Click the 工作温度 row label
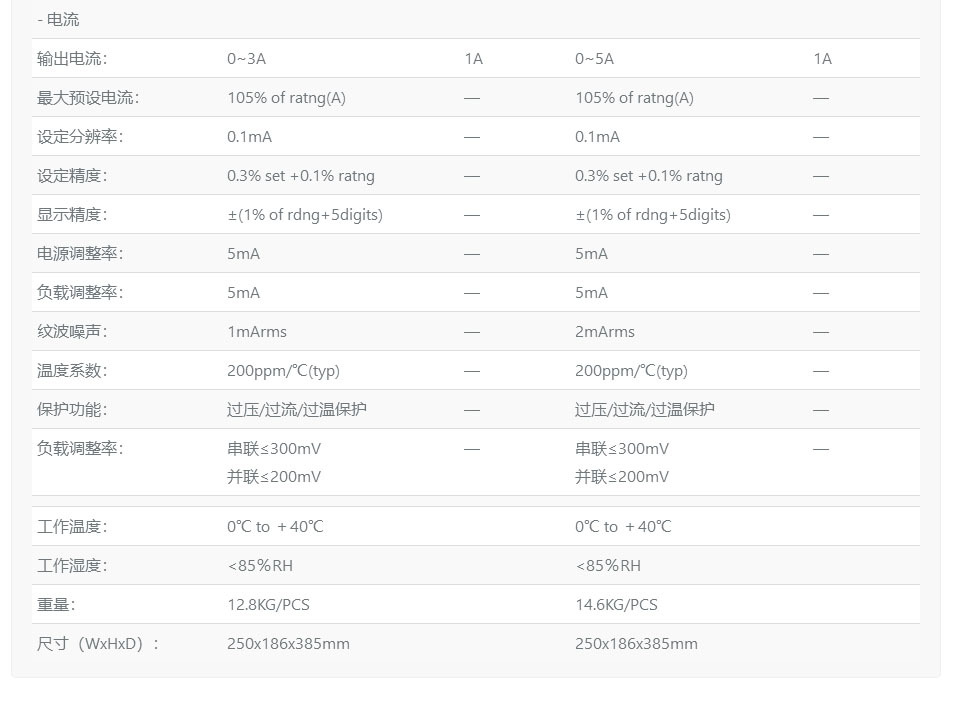Viewport: 963px width, 709px height. tap(71, 526)
